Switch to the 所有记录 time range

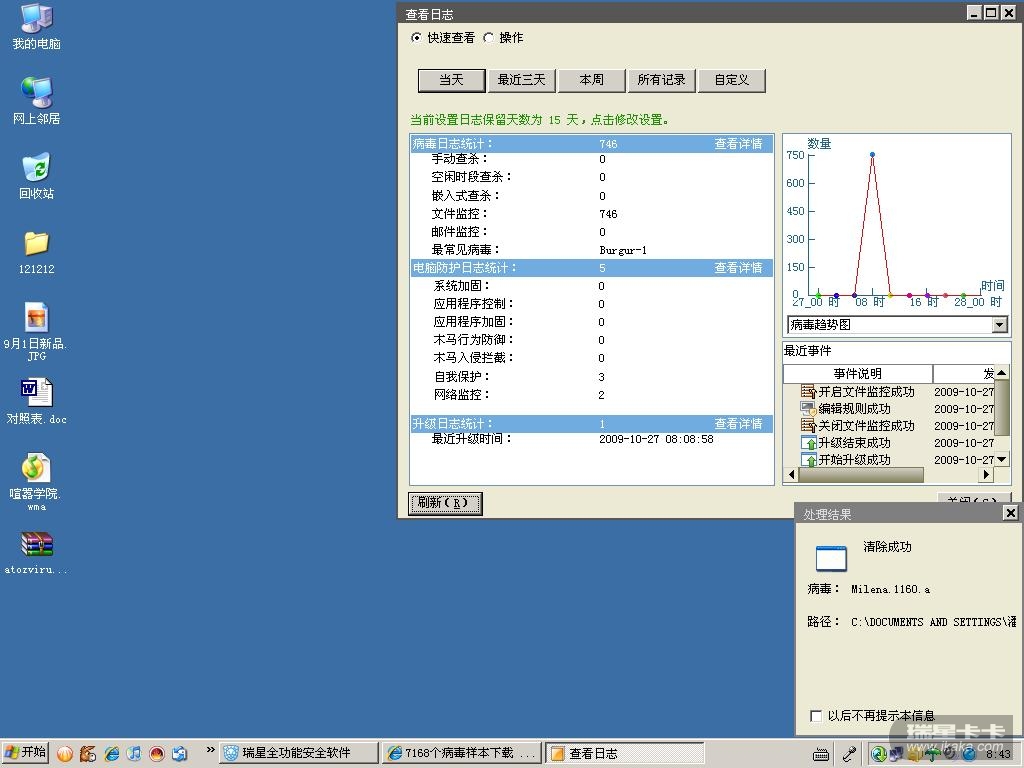[x=661, y=80]
